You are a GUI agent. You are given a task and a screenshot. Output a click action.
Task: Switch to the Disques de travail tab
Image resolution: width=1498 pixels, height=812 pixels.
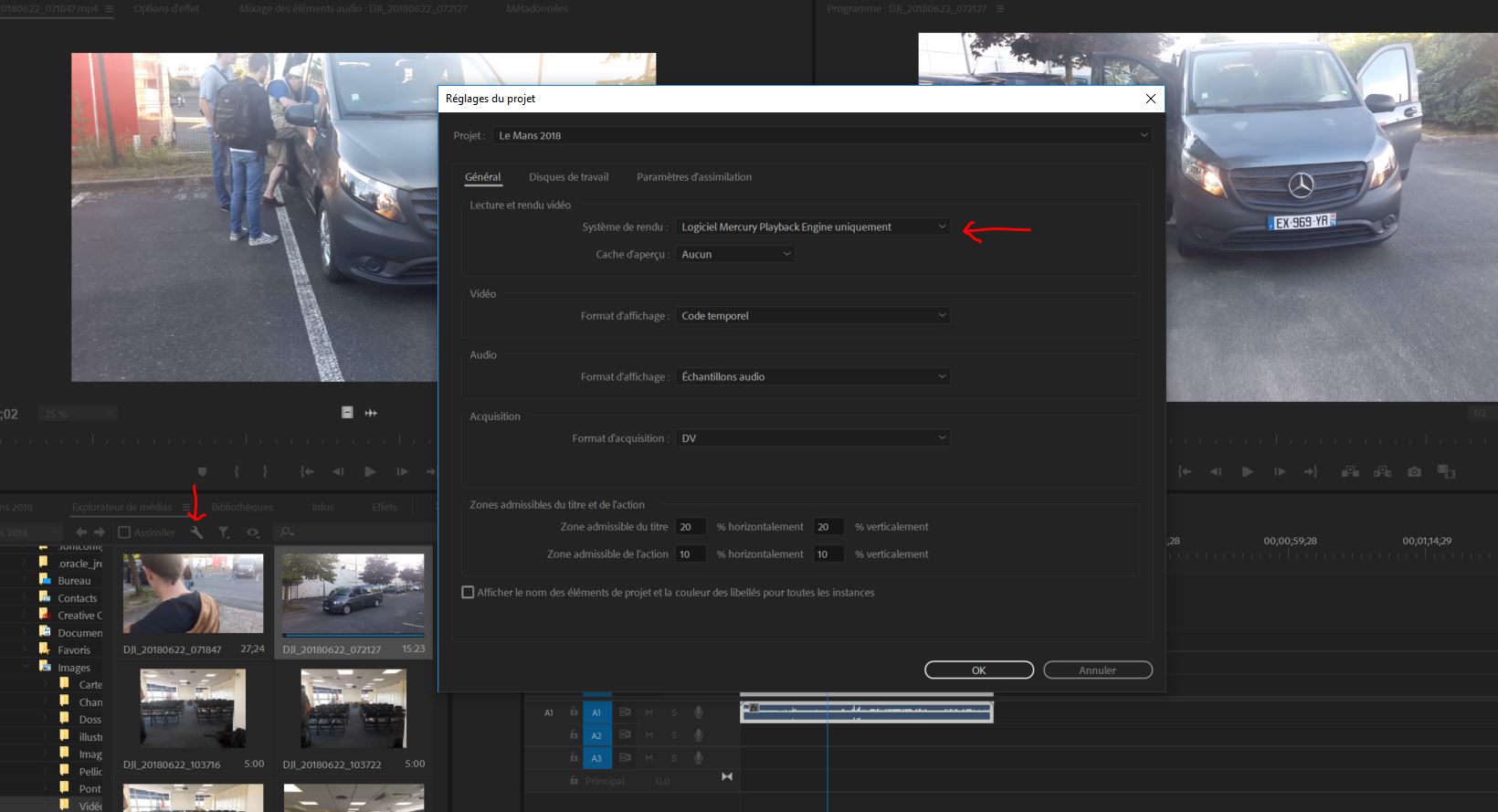[x=568, y=177]
